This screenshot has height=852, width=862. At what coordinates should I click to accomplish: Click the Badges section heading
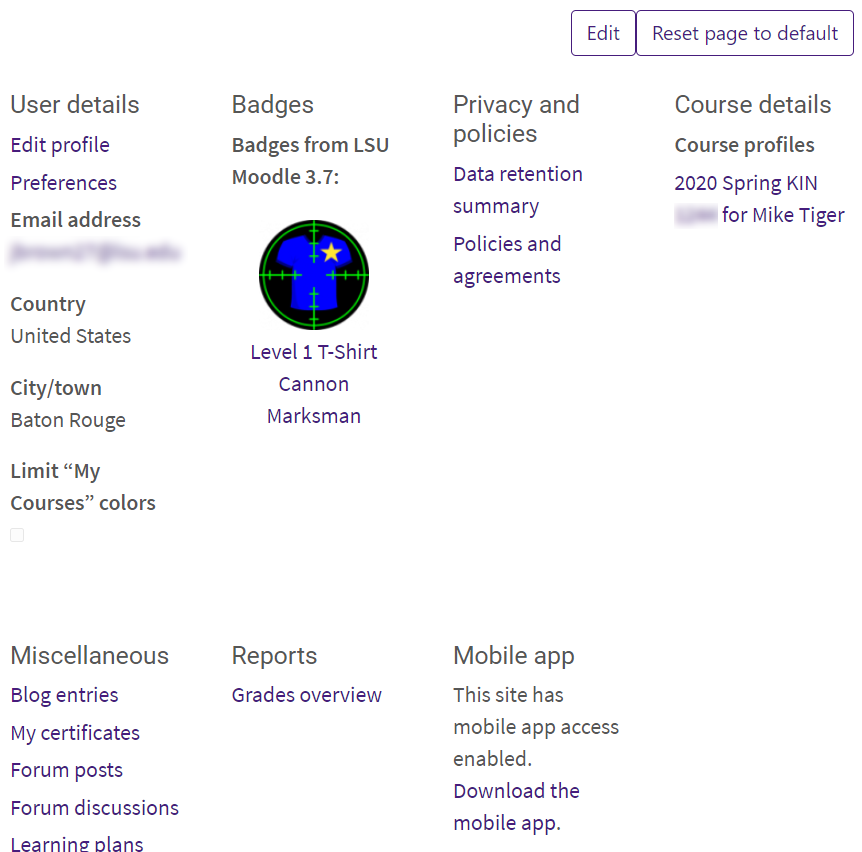coord(273,105)
